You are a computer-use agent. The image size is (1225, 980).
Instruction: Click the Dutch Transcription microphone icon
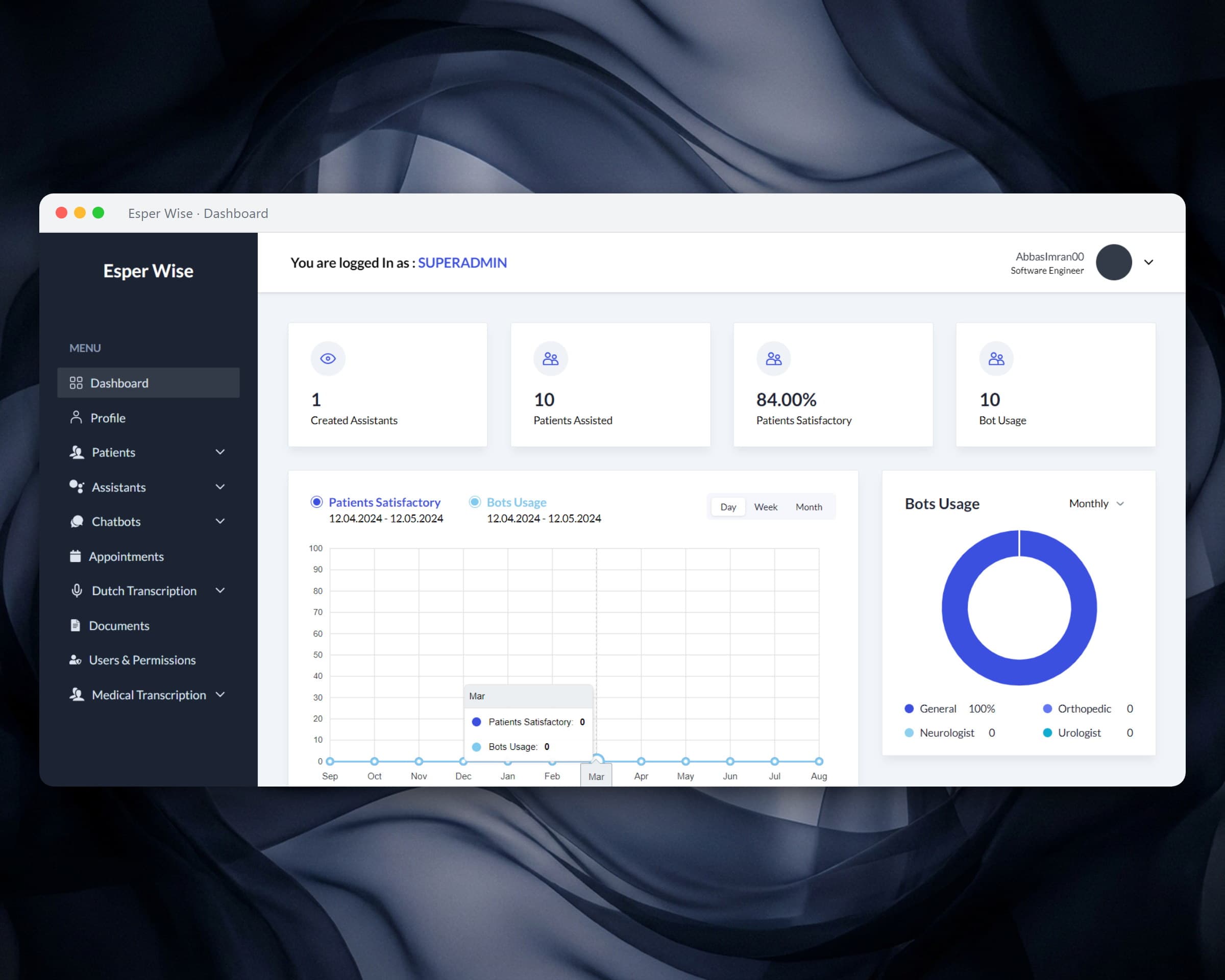(77, 590)
